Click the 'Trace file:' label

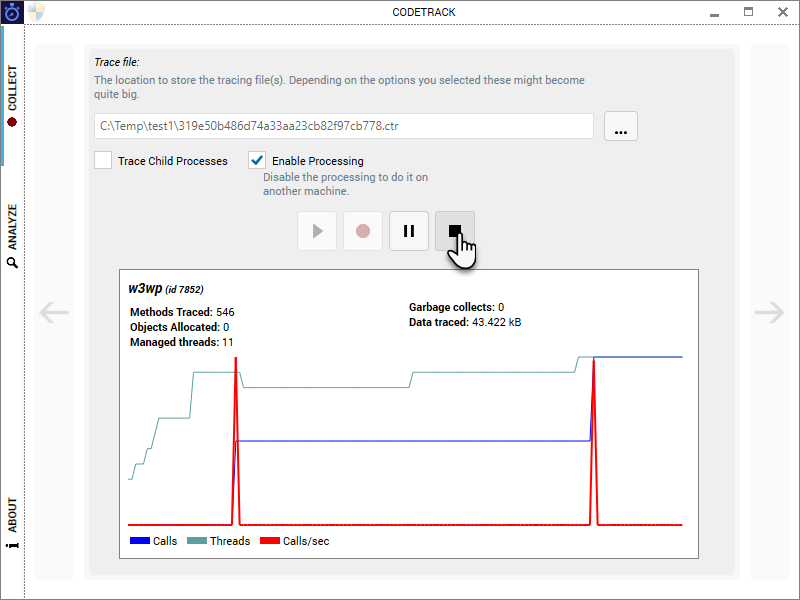point(117,62)
